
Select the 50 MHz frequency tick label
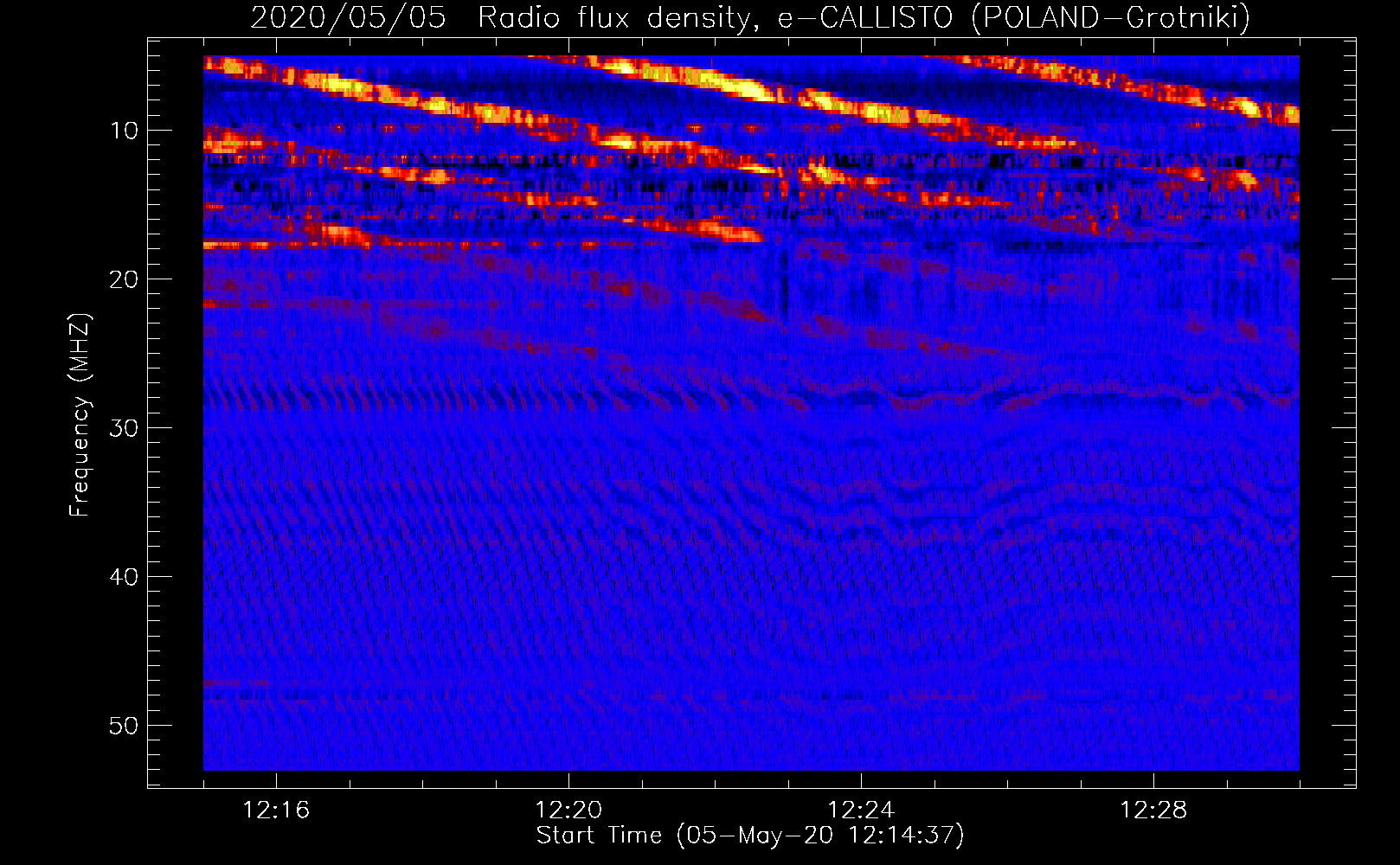coord(124,726)
